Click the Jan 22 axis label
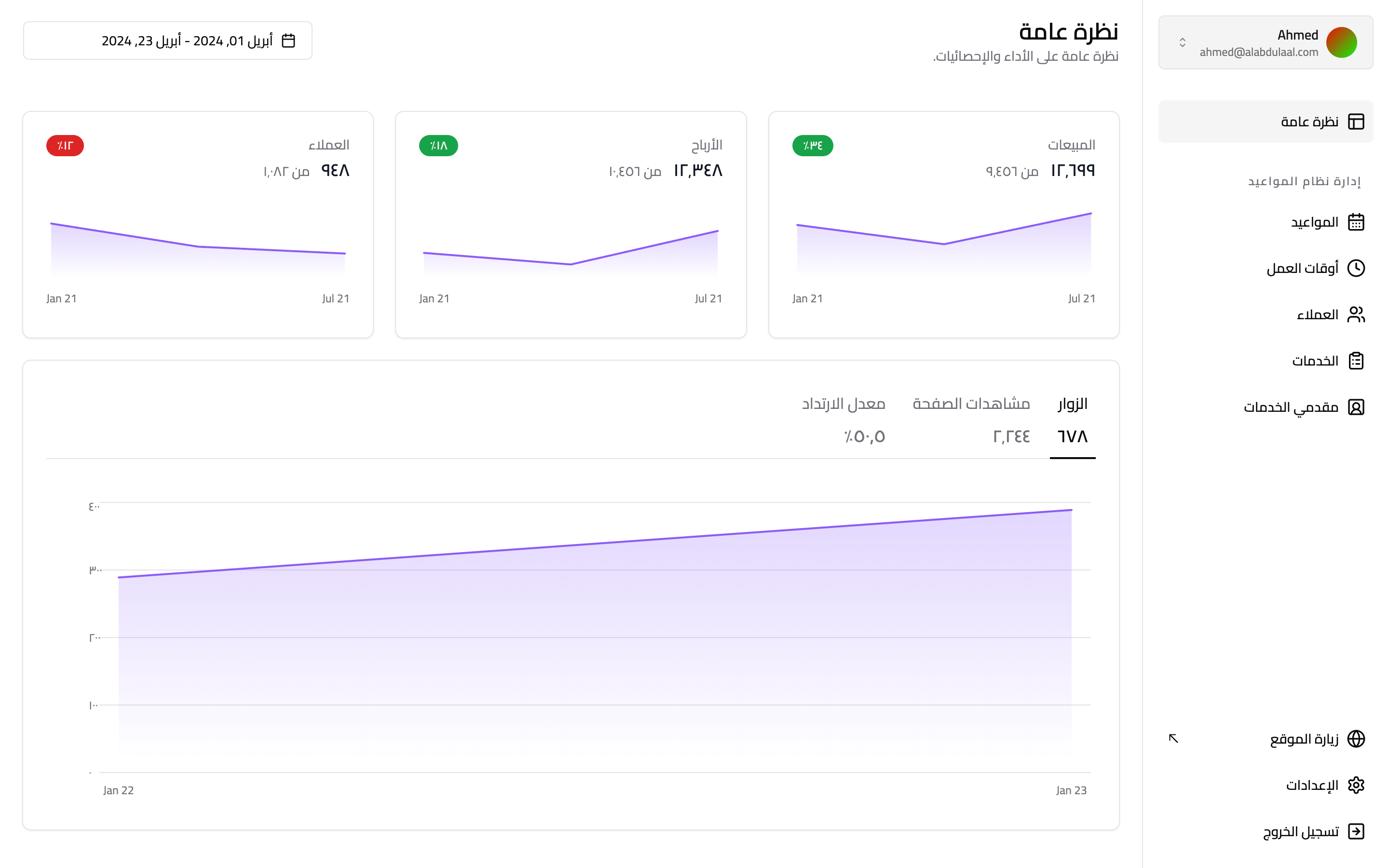Image resolution: width=1389 pixels, height=868 pixels. point(118,790)
